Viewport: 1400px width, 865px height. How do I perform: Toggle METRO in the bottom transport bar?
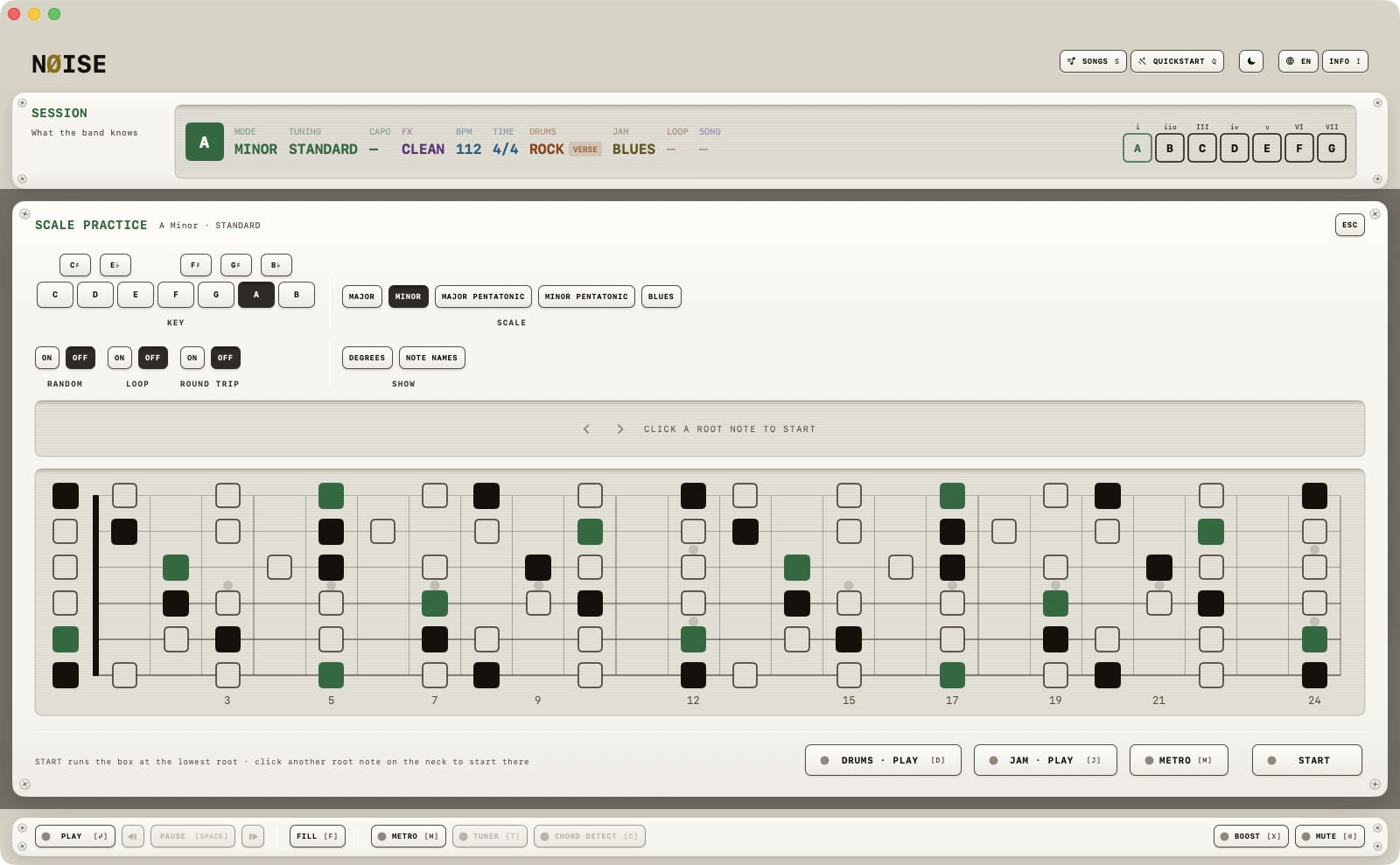[409, 836]
